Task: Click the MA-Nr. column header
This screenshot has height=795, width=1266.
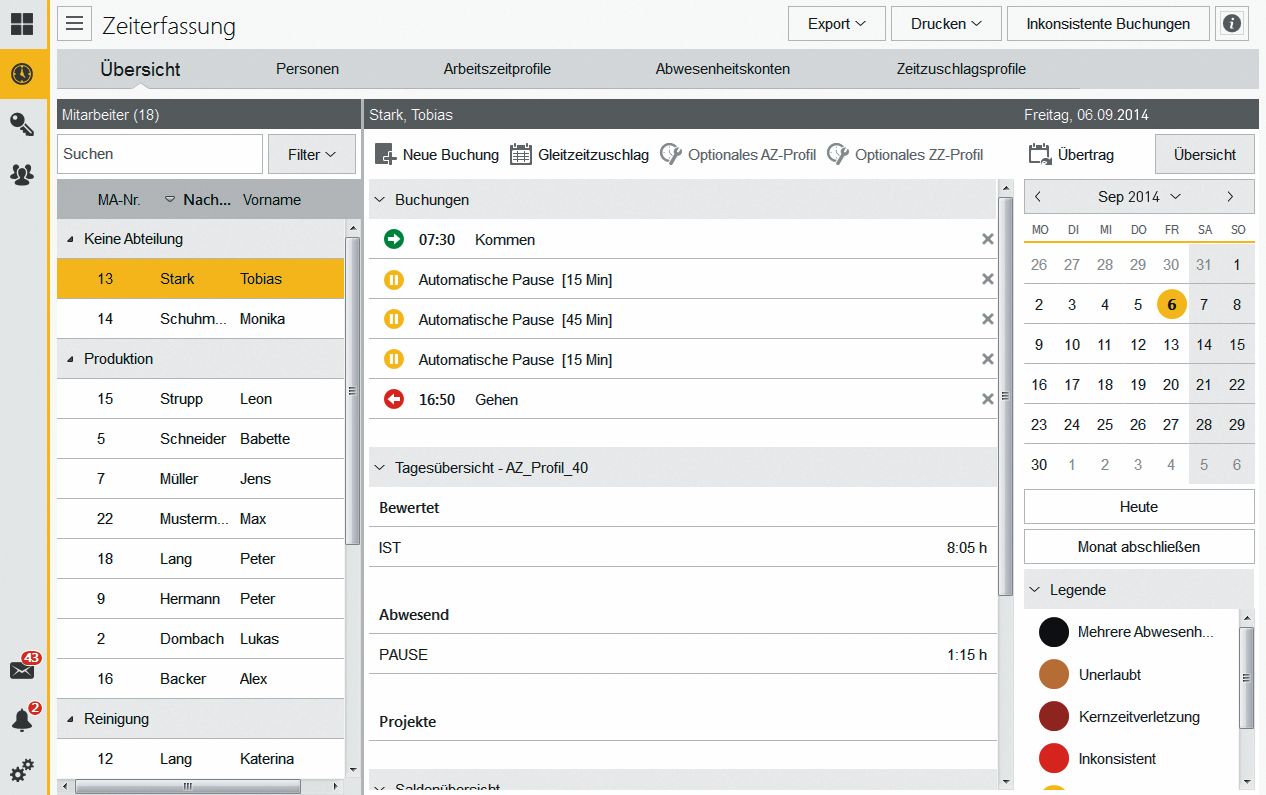Action: [x=119, y=199]
